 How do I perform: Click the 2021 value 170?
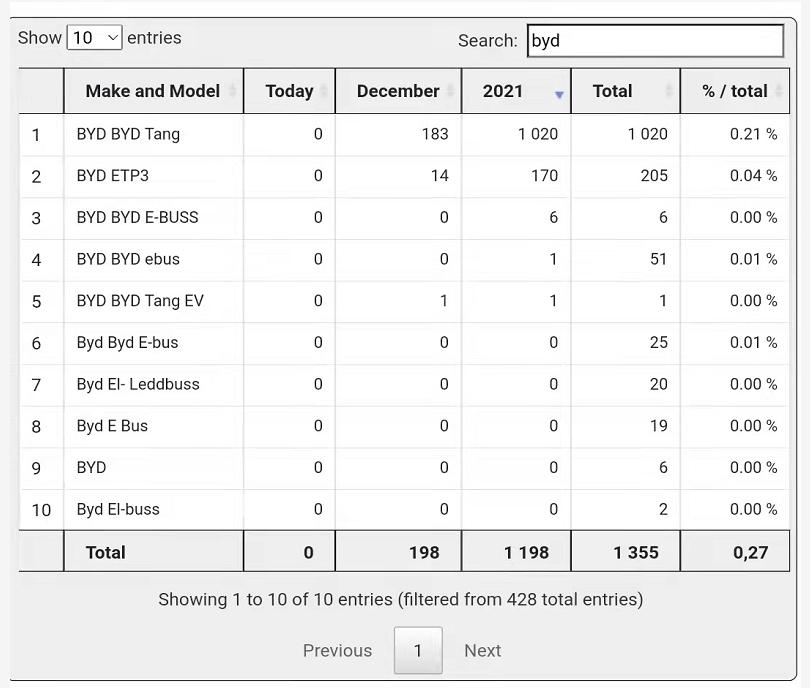tap(544, 176)
